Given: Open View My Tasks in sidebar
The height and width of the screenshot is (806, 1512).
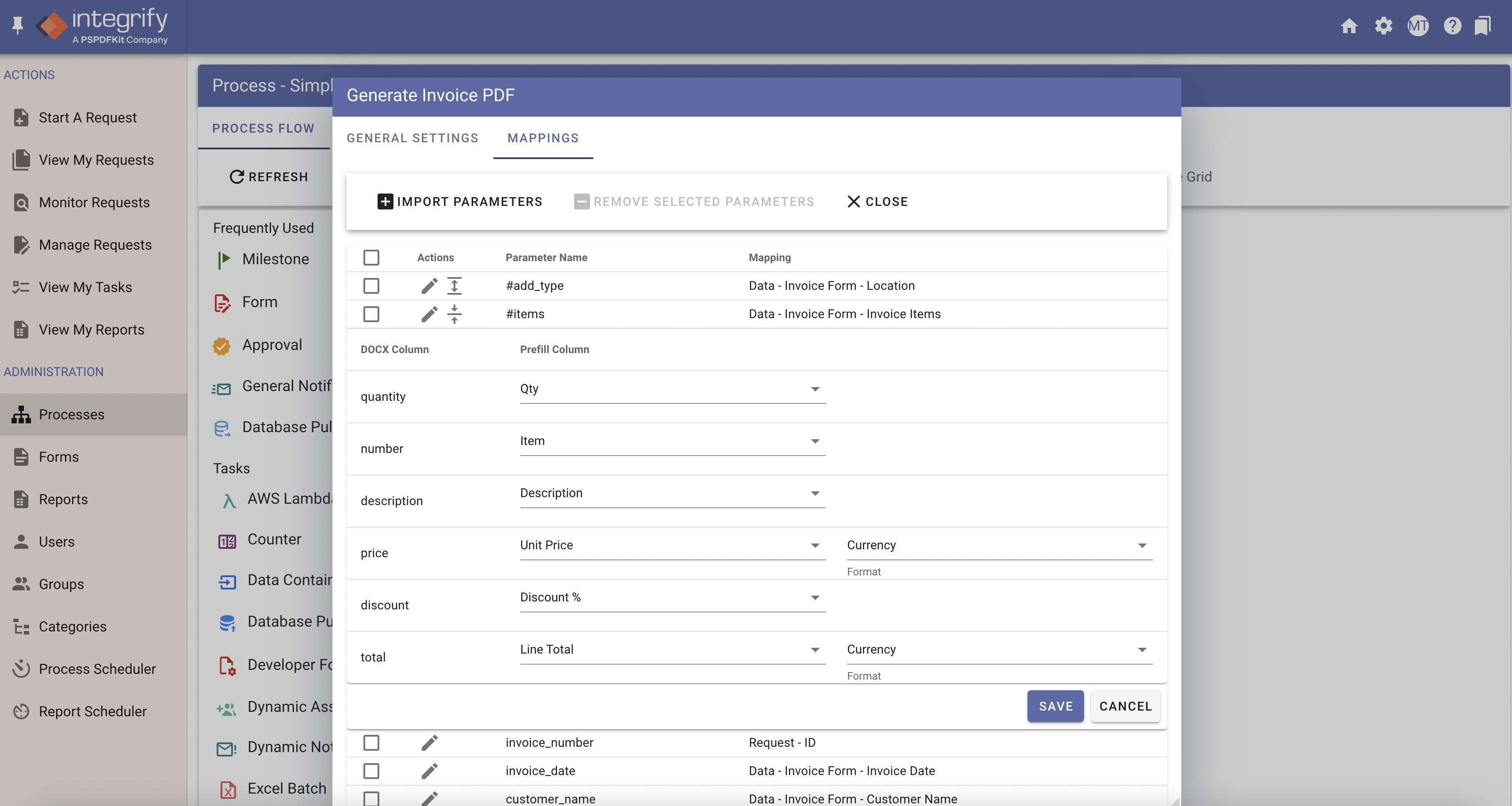Looking at the screenshot, I should pyautogui.click(x=93, y=287).
